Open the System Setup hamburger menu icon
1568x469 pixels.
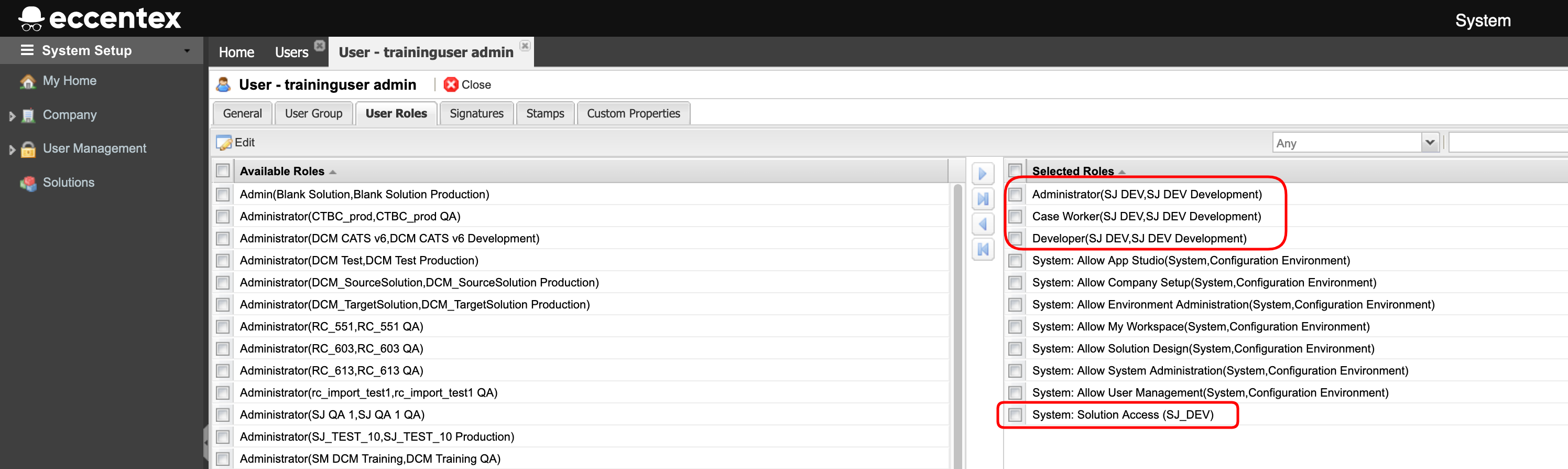27,50
